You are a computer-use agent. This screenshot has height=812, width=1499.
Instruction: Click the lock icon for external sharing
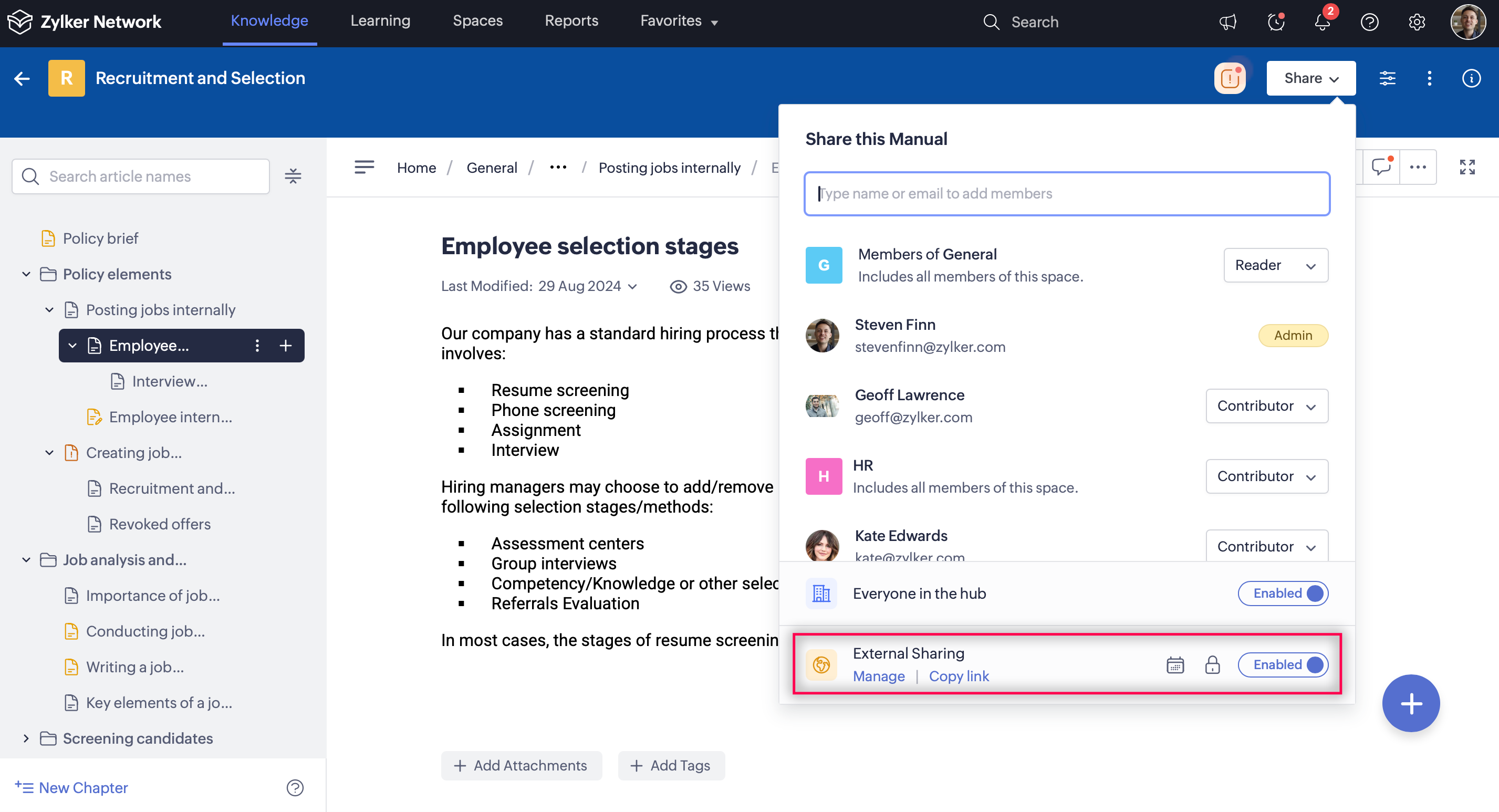[1212, 665]
